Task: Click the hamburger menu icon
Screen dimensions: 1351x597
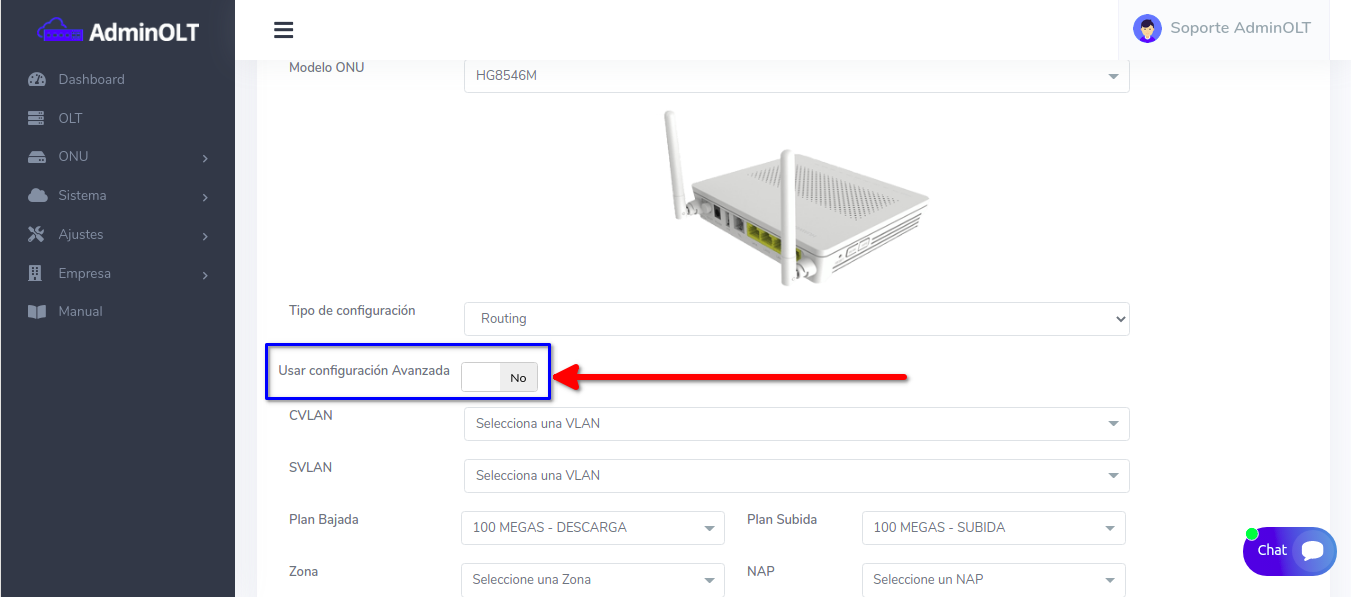Action: (283, 30)
